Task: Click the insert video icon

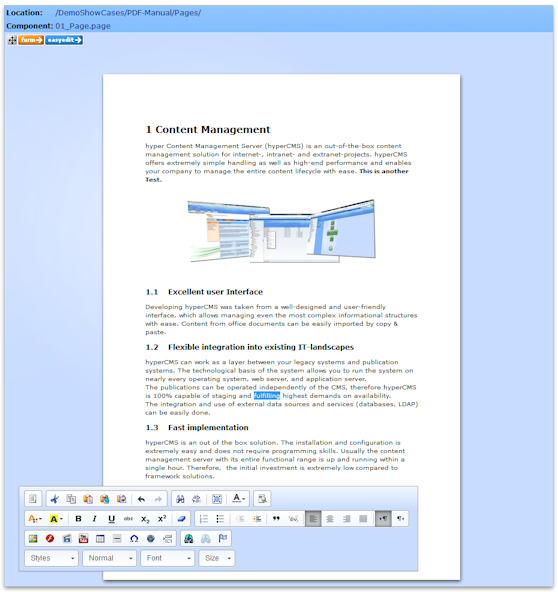Action: point(67,539)
